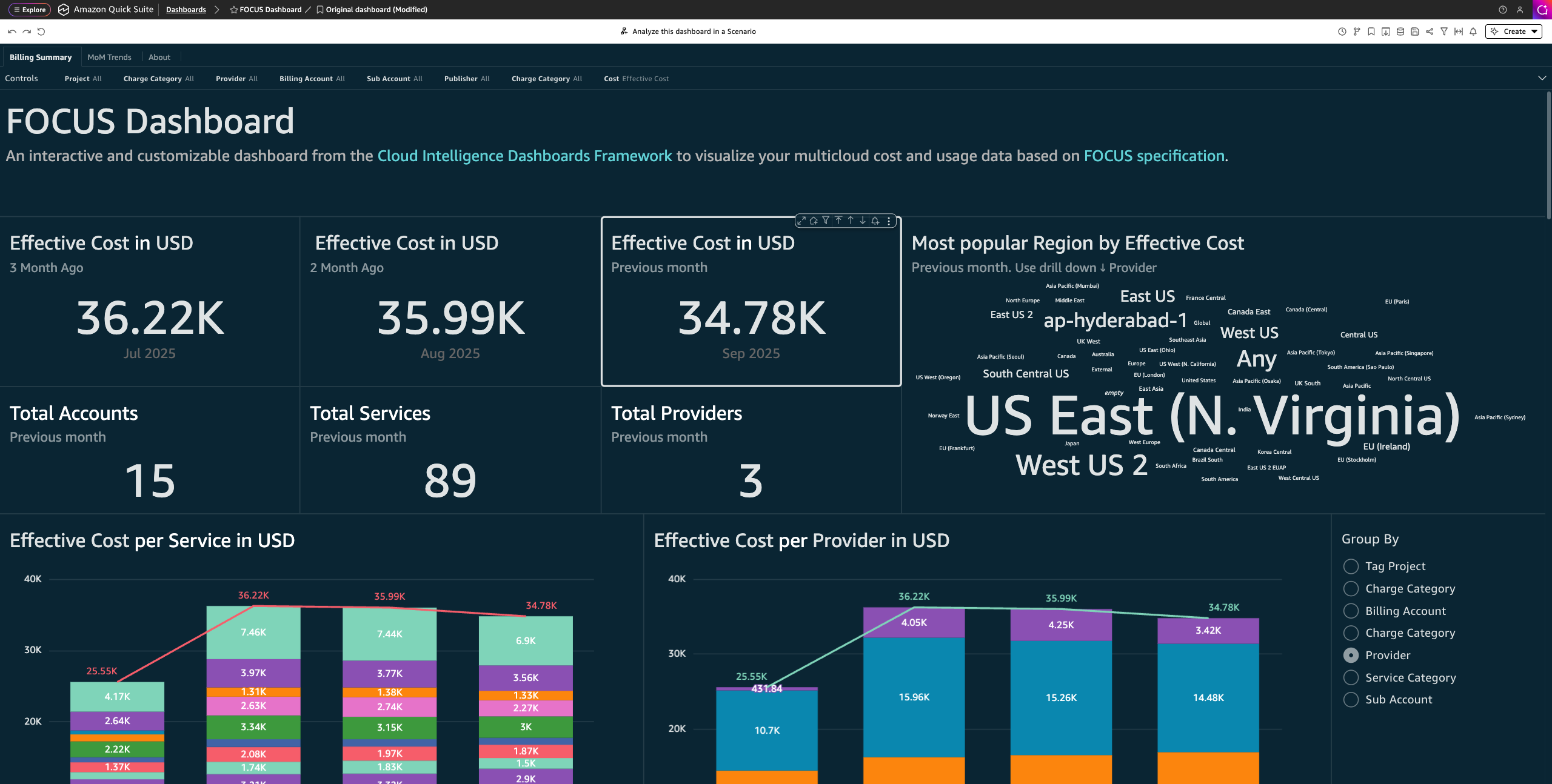Image resolution: width=1552 pixels, height=784 pixels.
Task: Open the bookmarks icon in top toolbar
Action: (1371, 32)
